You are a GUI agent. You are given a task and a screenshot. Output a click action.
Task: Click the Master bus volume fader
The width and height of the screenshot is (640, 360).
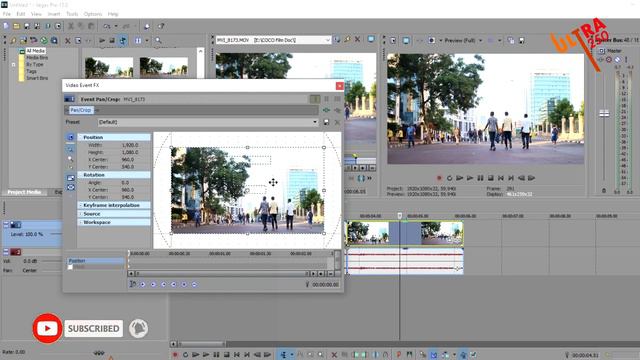click(x=604, y=113)
